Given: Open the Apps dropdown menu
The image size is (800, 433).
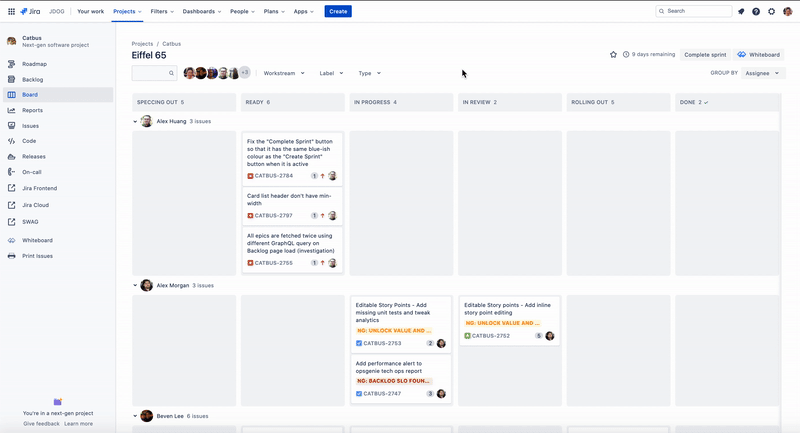Looking at the screenshot, I should point(304,11).
